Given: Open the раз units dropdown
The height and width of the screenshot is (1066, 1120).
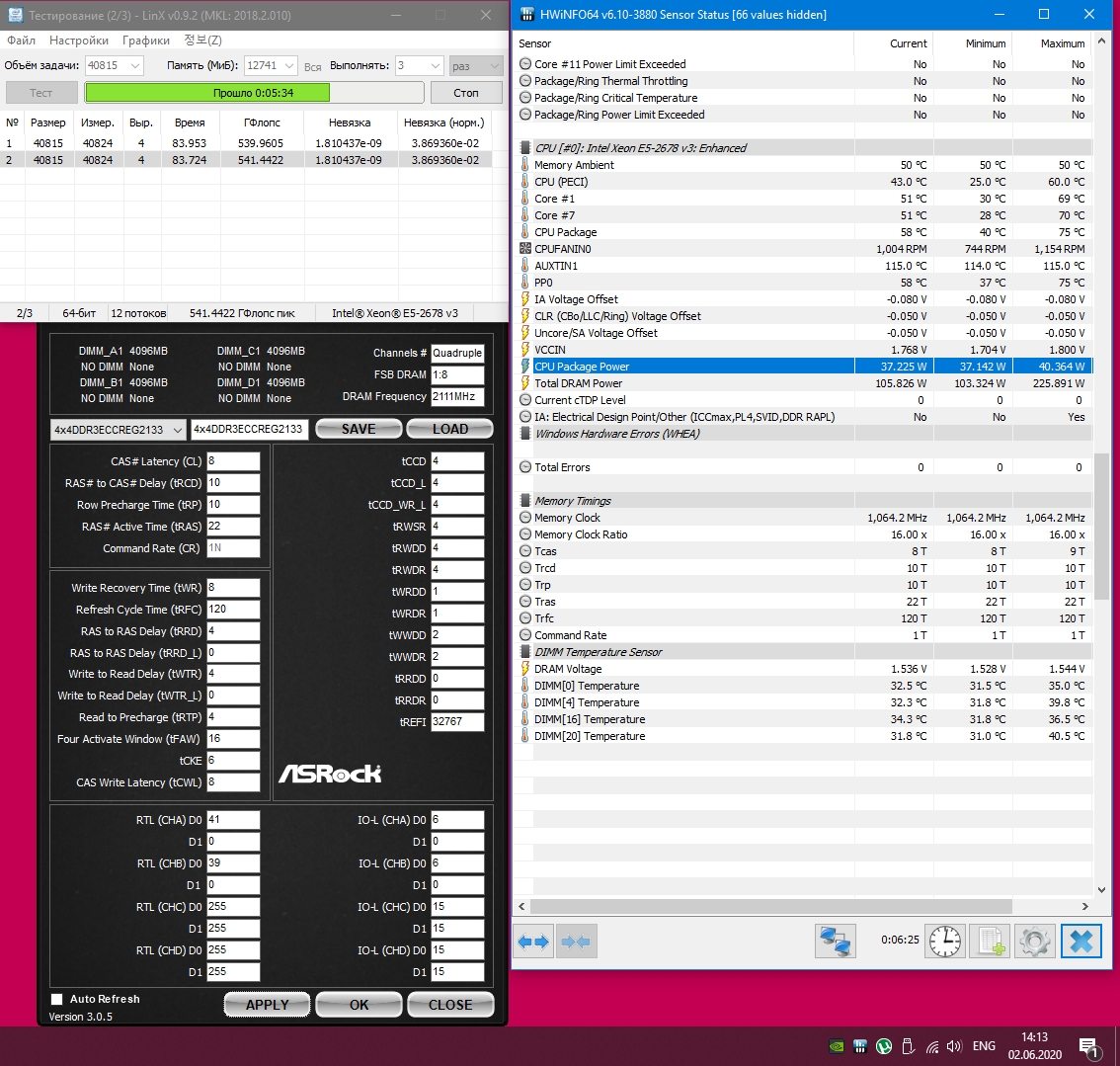Looking at the screenshot, I should pos(476,66).
